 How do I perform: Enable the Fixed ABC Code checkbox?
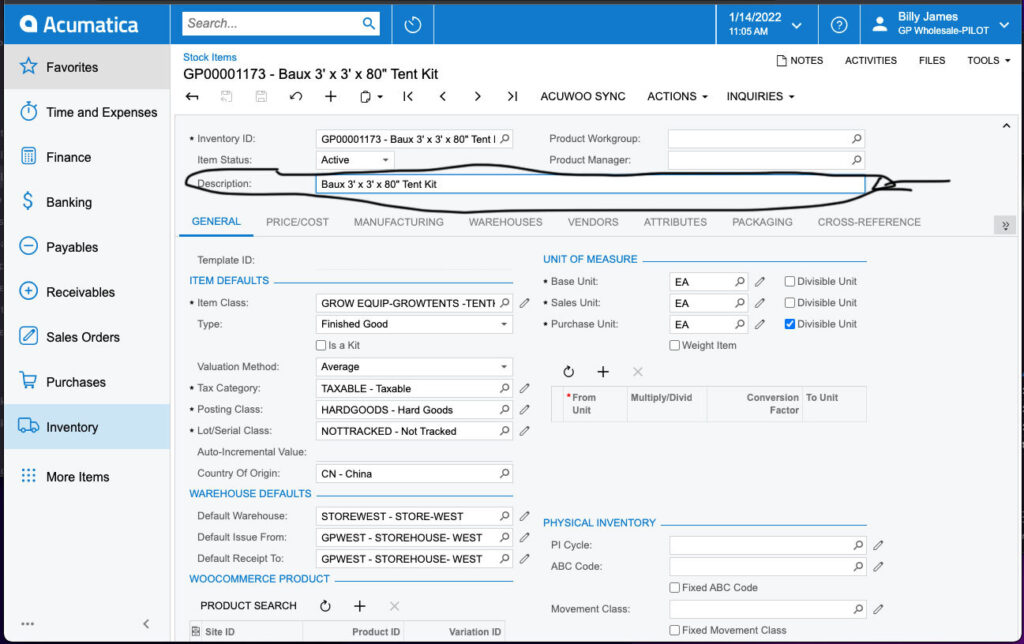pos(675,588)
